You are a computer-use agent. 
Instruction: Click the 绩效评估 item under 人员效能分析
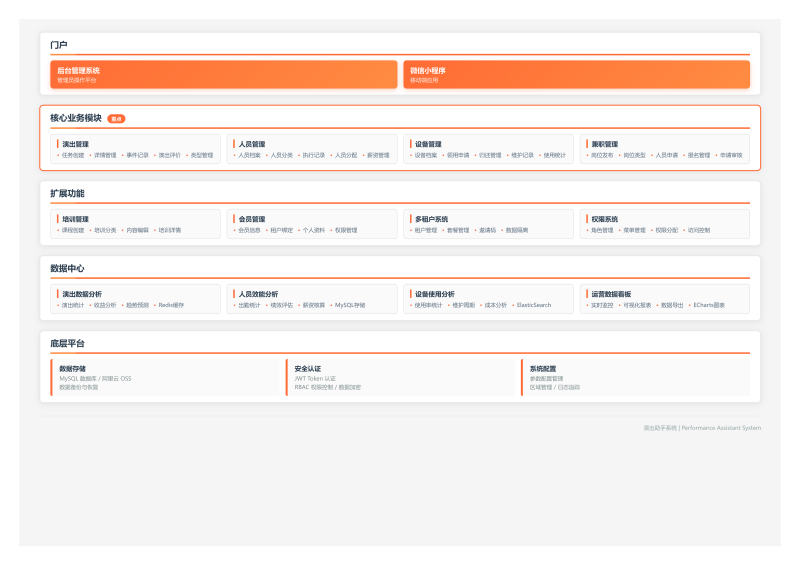click(282, 305)
